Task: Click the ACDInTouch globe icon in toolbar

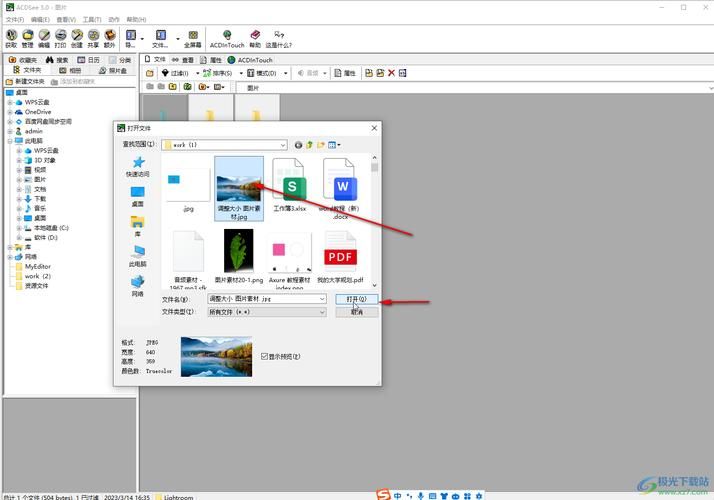Action: (x=227, y=36)
